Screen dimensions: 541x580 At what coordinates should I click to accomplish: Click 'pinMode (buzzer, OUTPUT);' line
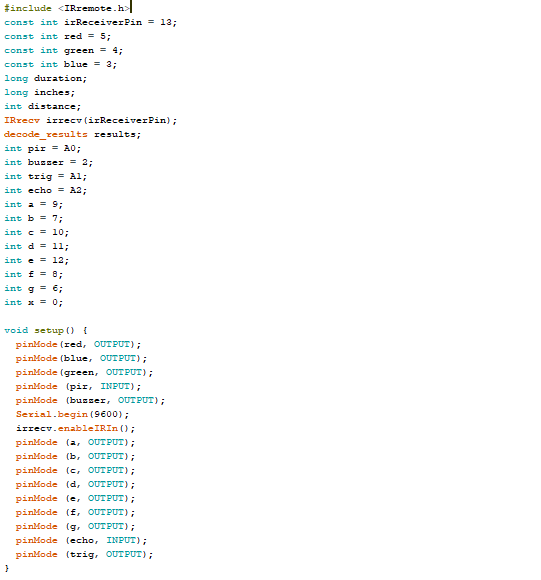(x=90, y=401)
